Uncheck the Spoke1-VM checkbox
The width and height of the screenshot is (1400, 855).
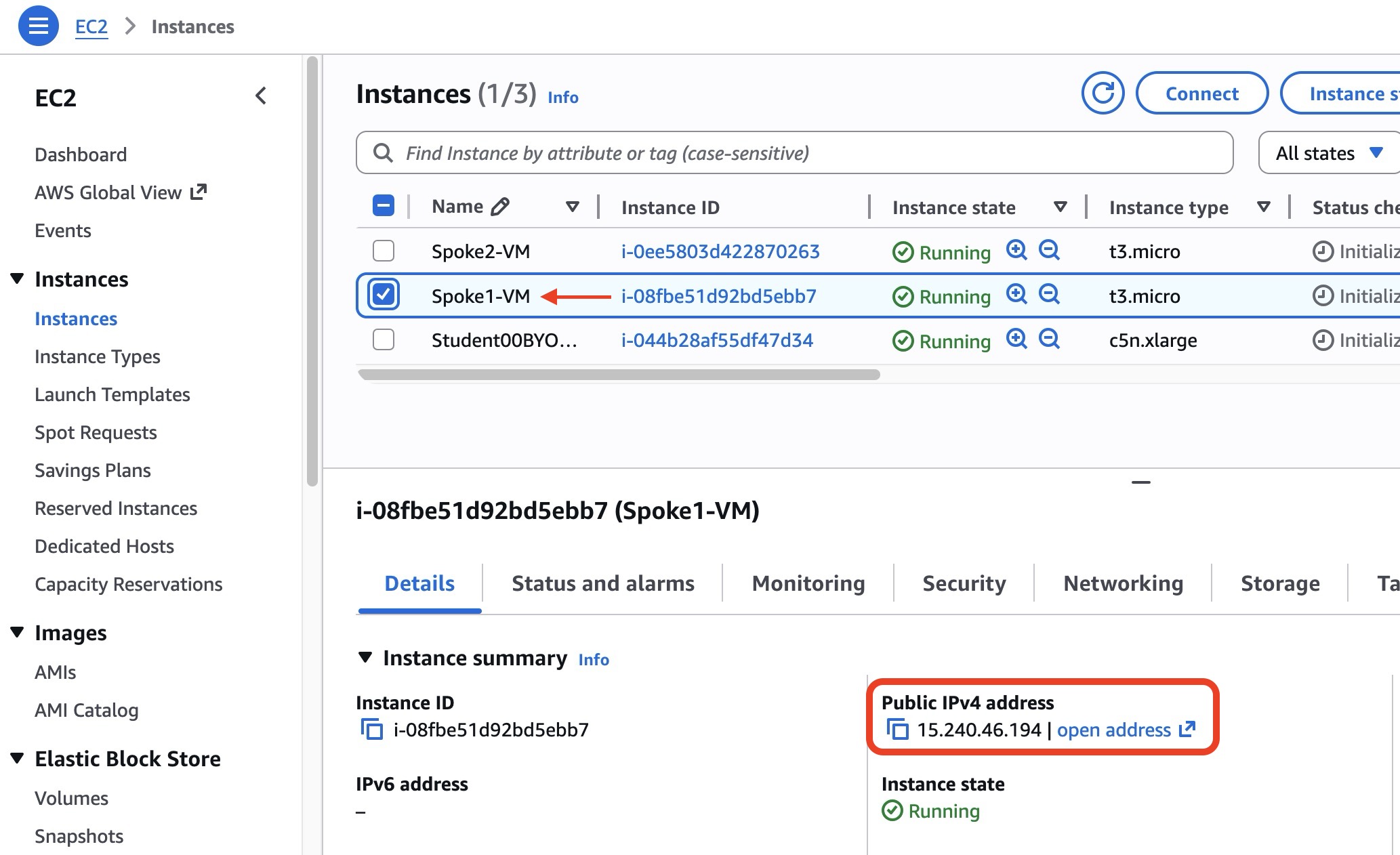(x=384, y=295)
